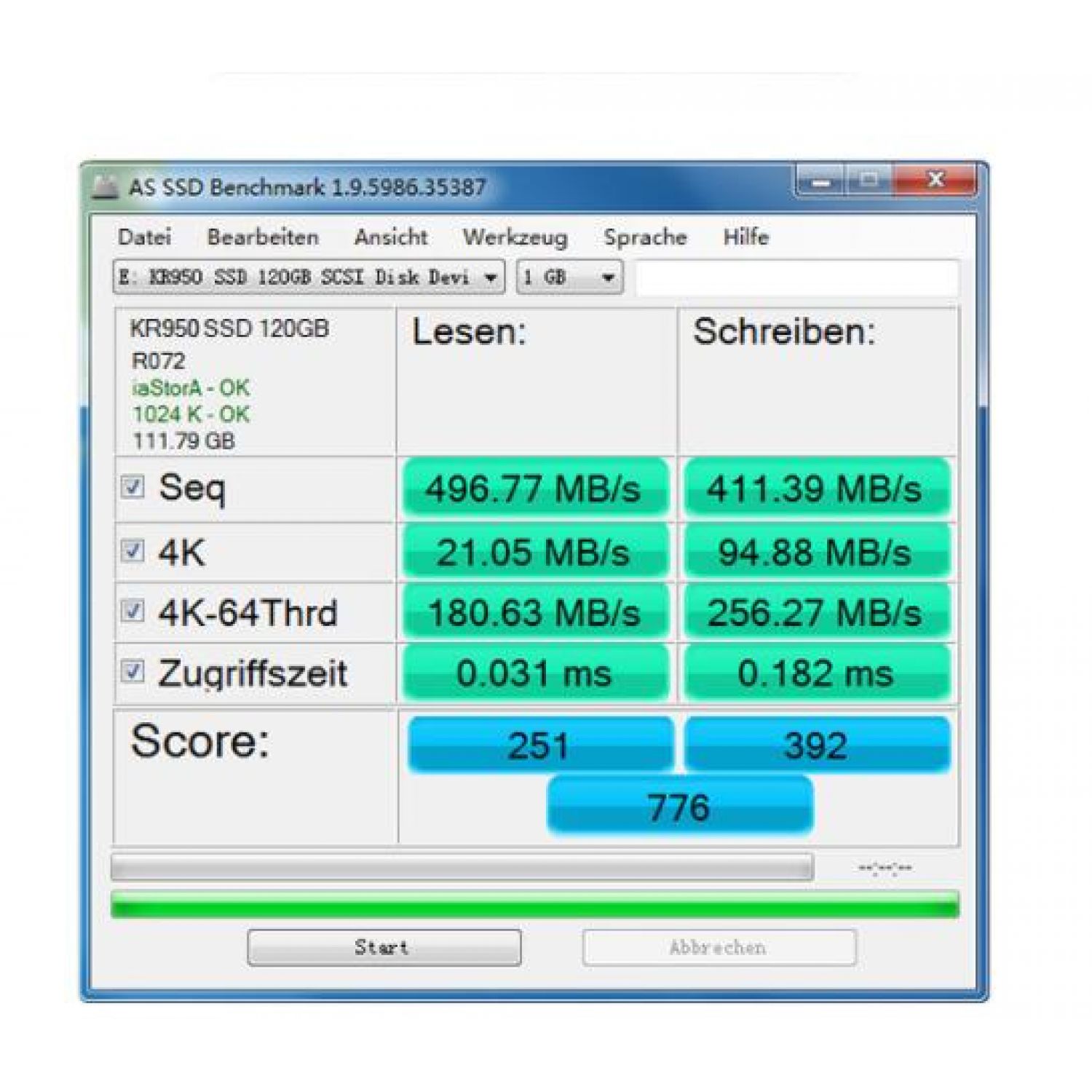Minimize the AS SSD Benchmark window
1092x1092 pixels.
[x=820, y=181]
